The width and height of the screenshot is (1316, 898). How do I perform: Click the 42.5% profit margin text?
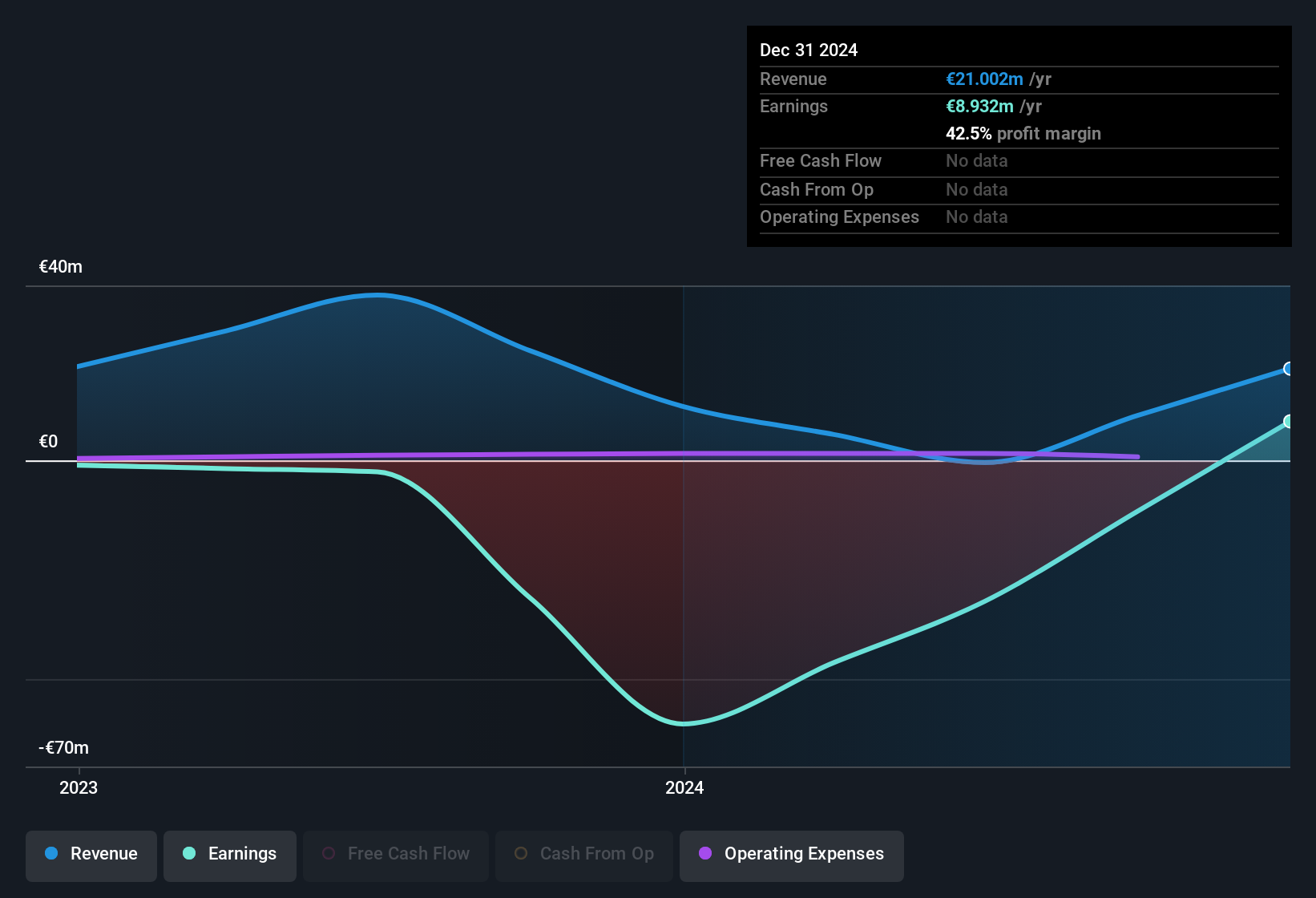[x=1023, y=134]
